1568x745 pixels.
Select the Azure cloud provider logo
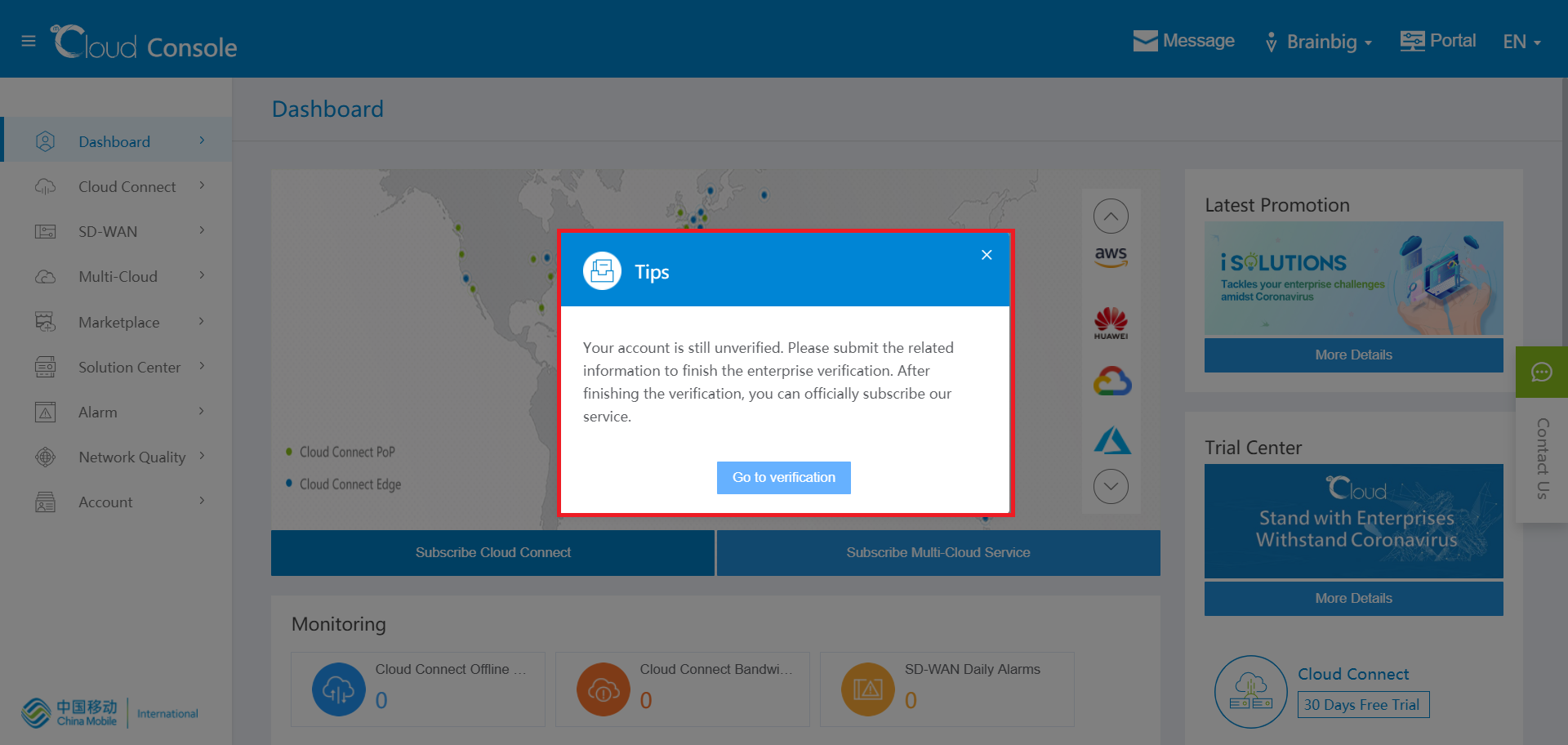point(1111,440)
